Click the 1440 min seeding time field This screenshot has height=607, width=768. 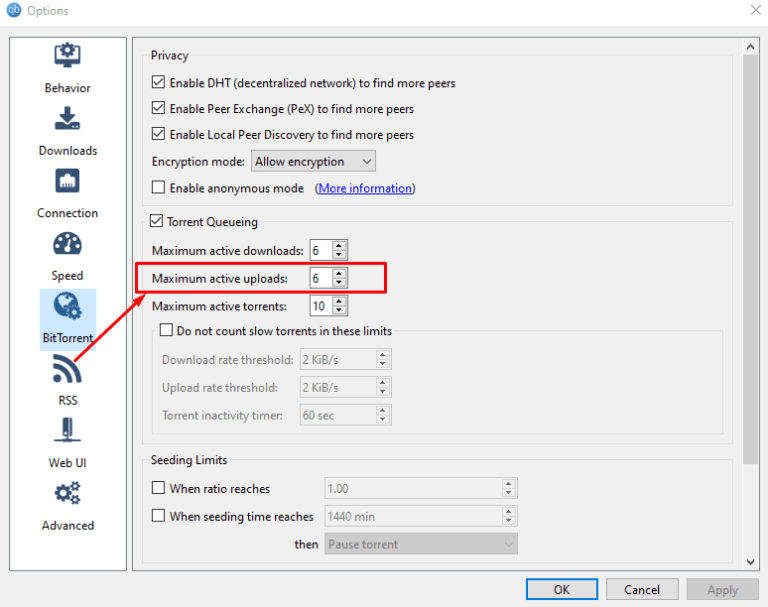(x=413, y=516)
